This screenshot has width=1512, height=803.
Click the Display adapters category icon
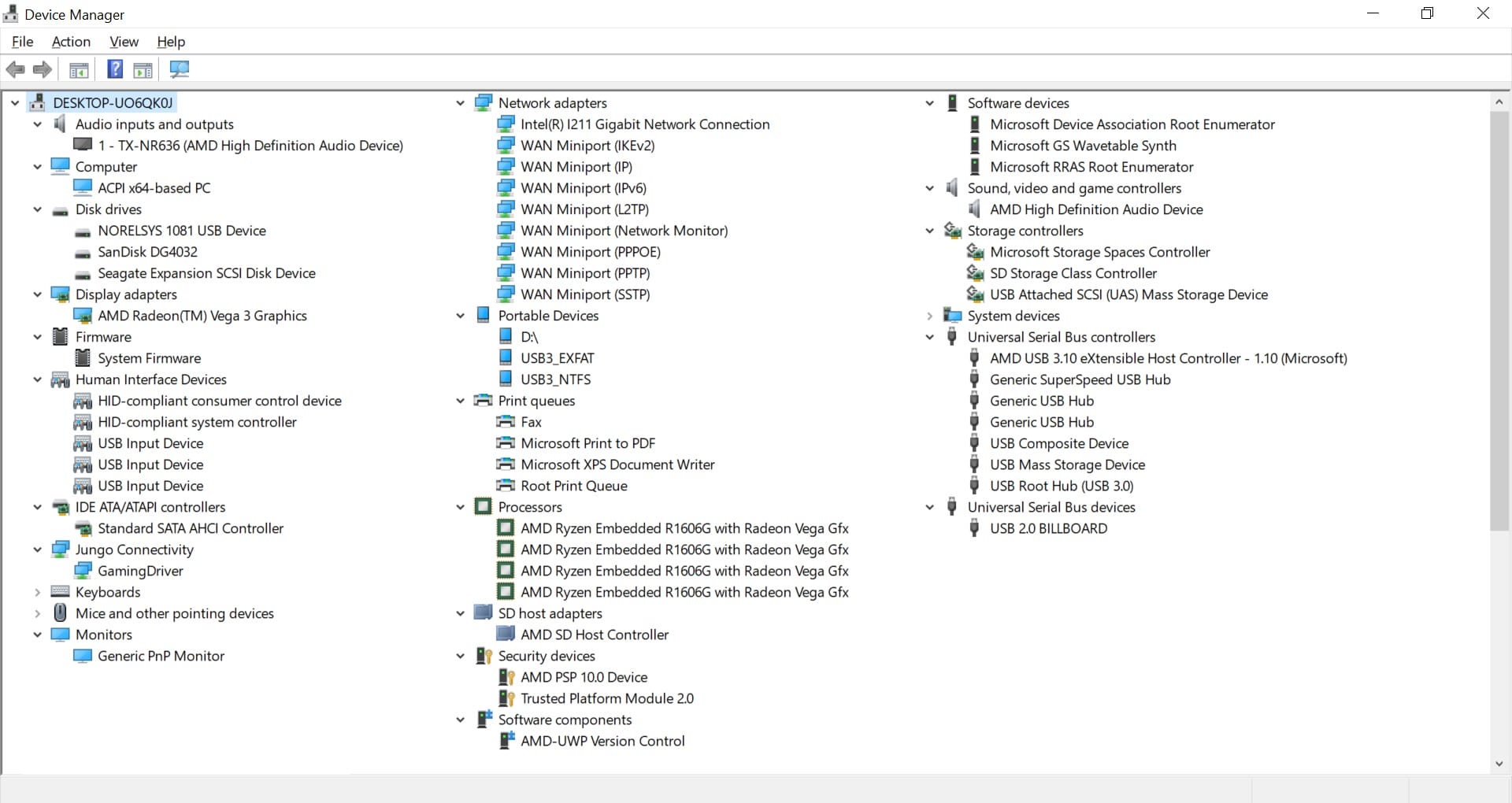tap(60, 294)
